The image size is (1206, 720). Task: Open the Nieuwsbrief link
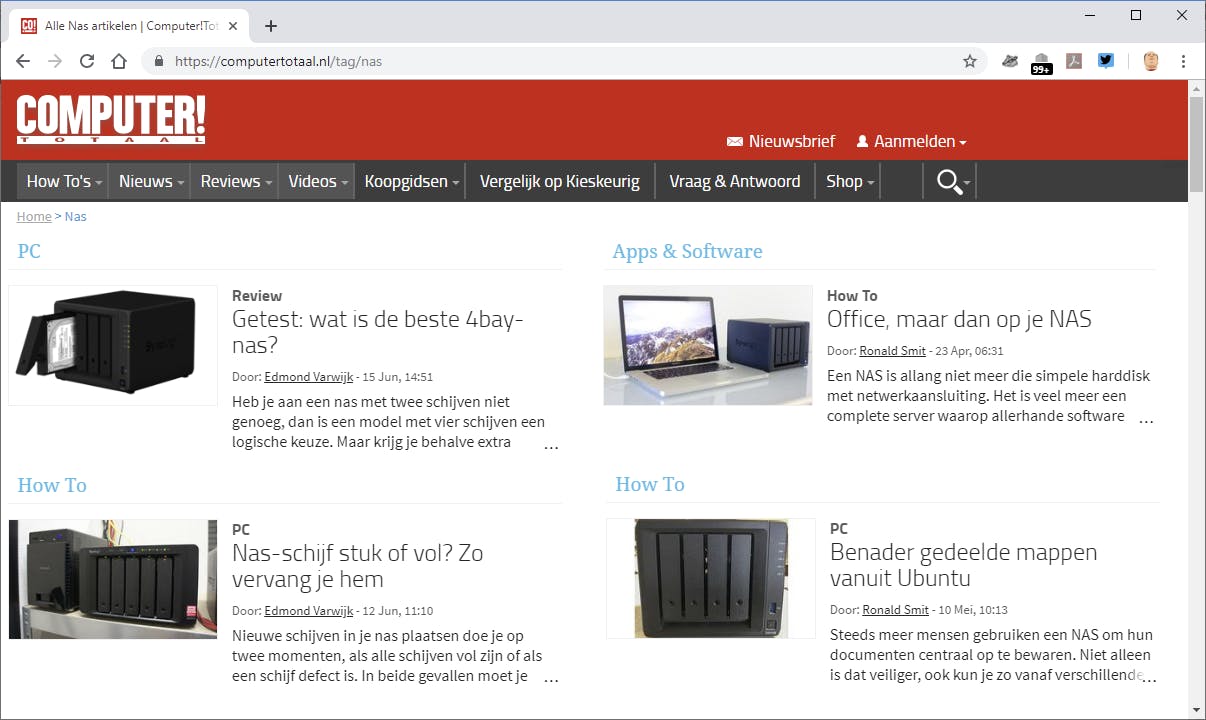pyautogui.click(x=792, y=142)
